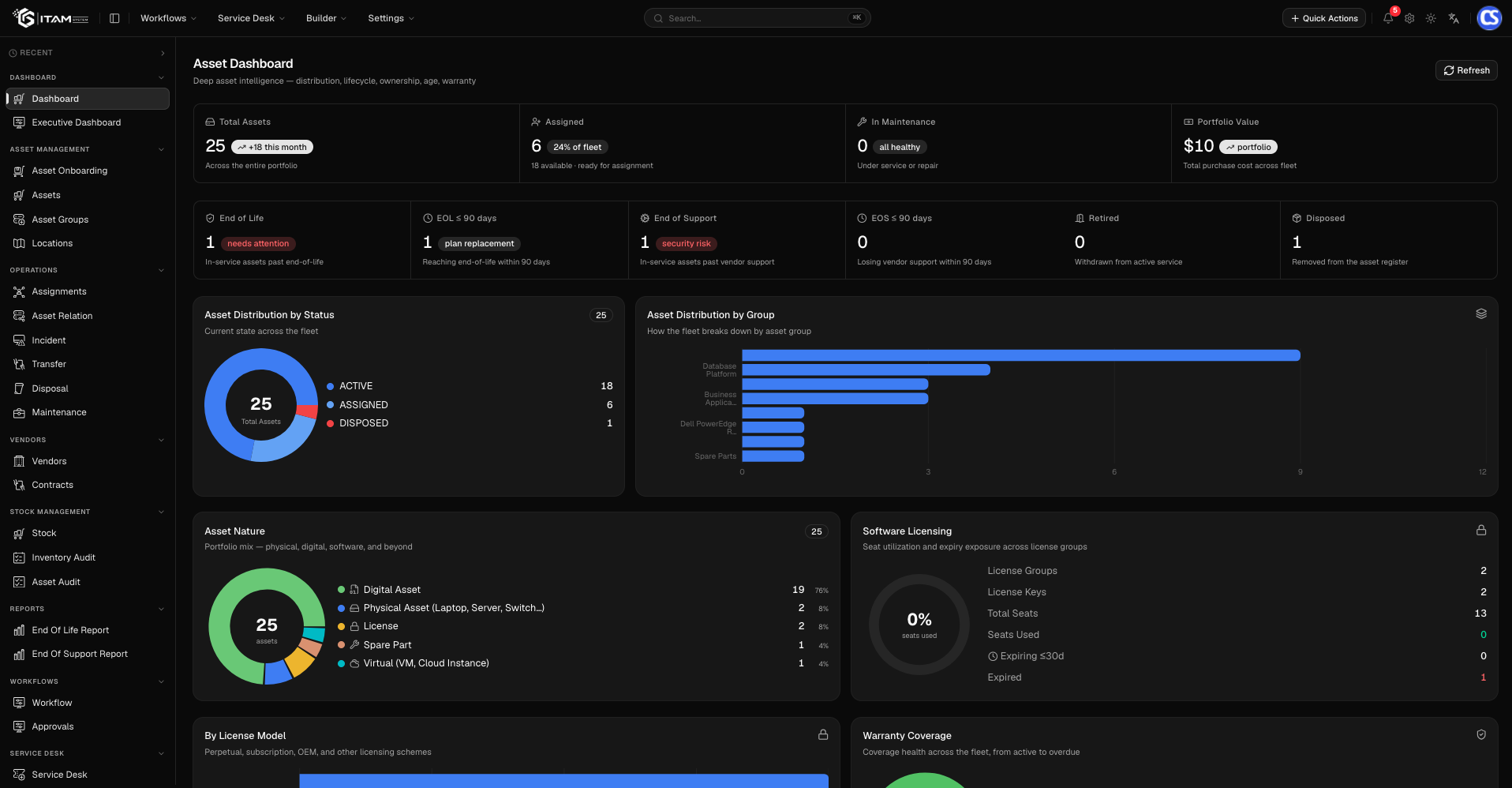Collapse the Asset Management section
Screen dimensions: 1512x788
(162, 149)
